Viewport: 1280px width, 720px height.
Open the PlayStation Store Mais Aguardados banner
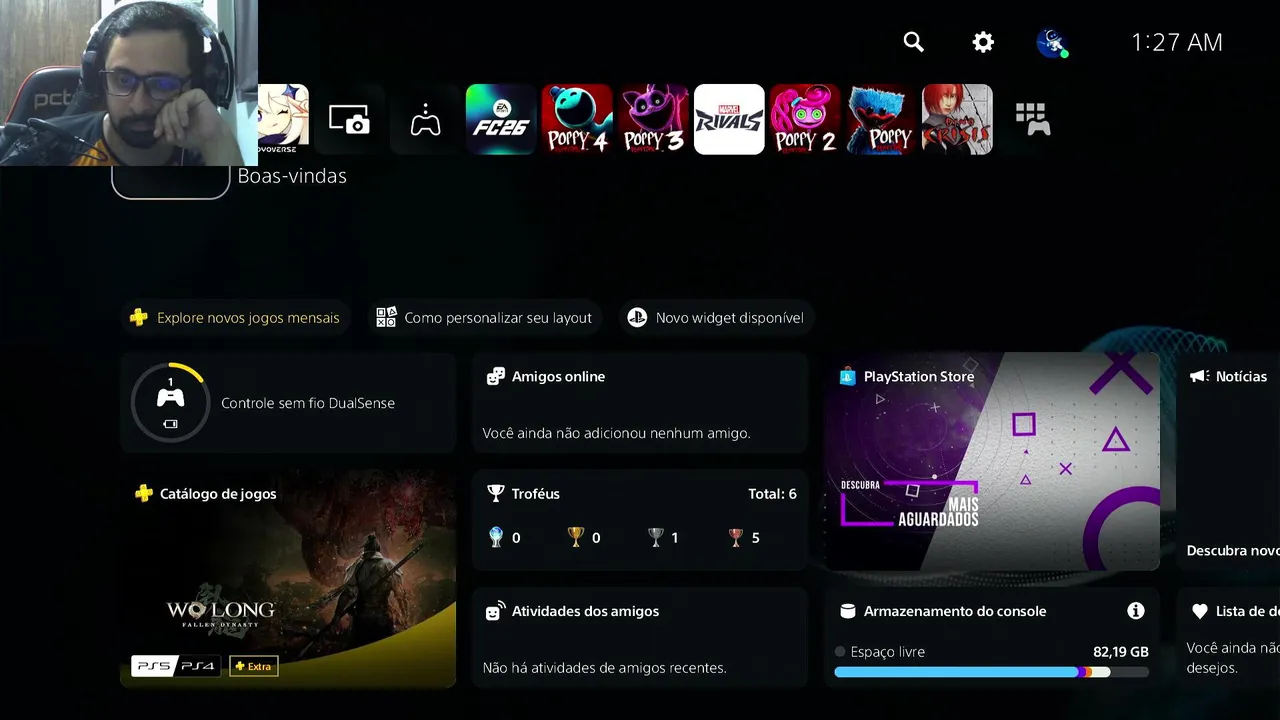(x=992, y=462)
